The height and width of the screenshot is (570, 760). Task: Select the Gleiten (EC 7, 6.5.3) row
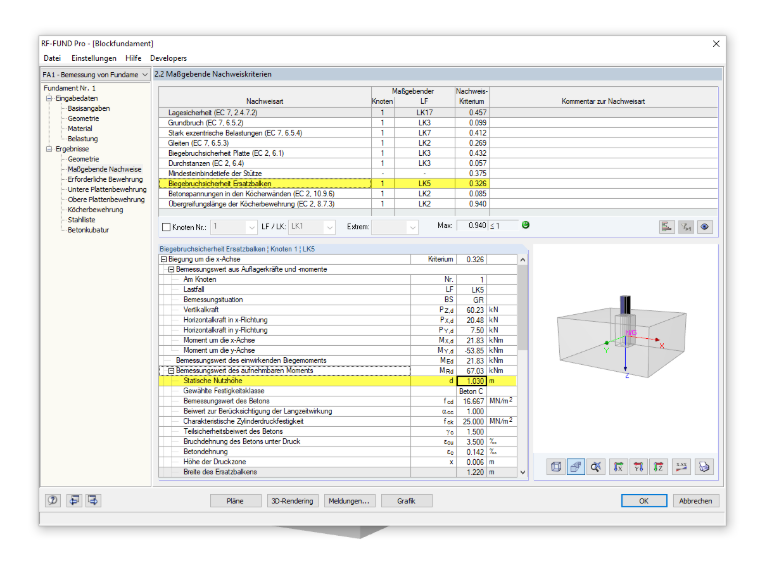pos(438,143)
